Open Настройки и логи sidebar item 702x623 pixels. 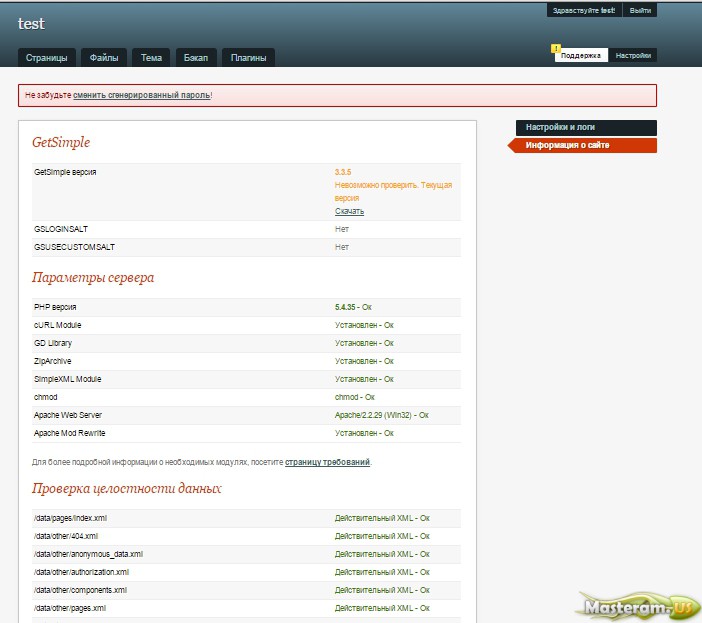click(x=586, y=127)
